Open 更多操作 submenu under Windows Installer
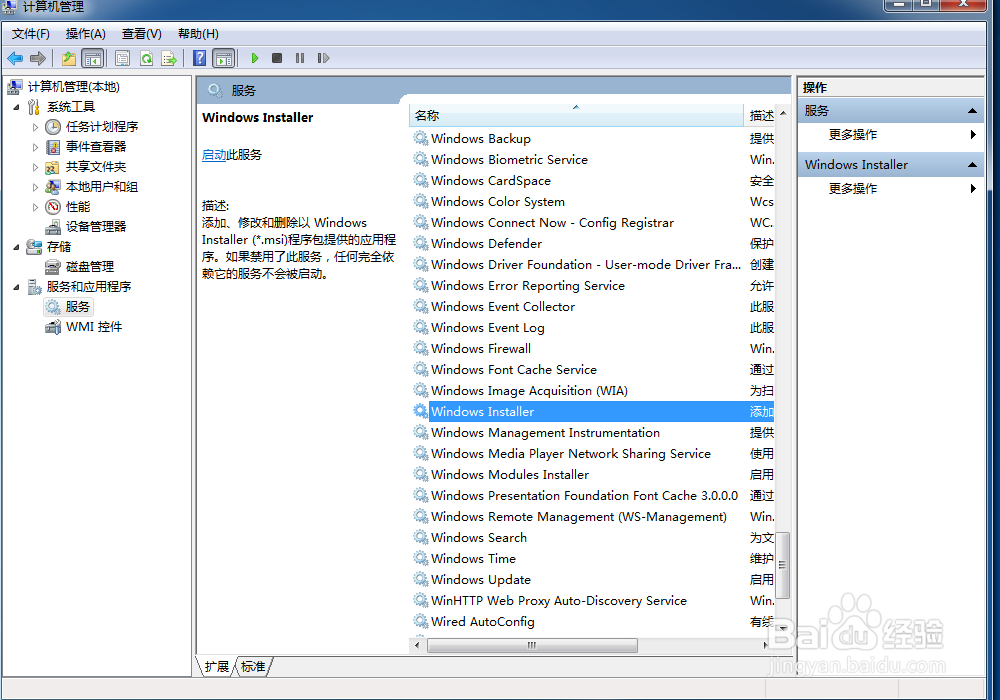The image size is (1000, 700). [890, 188]
